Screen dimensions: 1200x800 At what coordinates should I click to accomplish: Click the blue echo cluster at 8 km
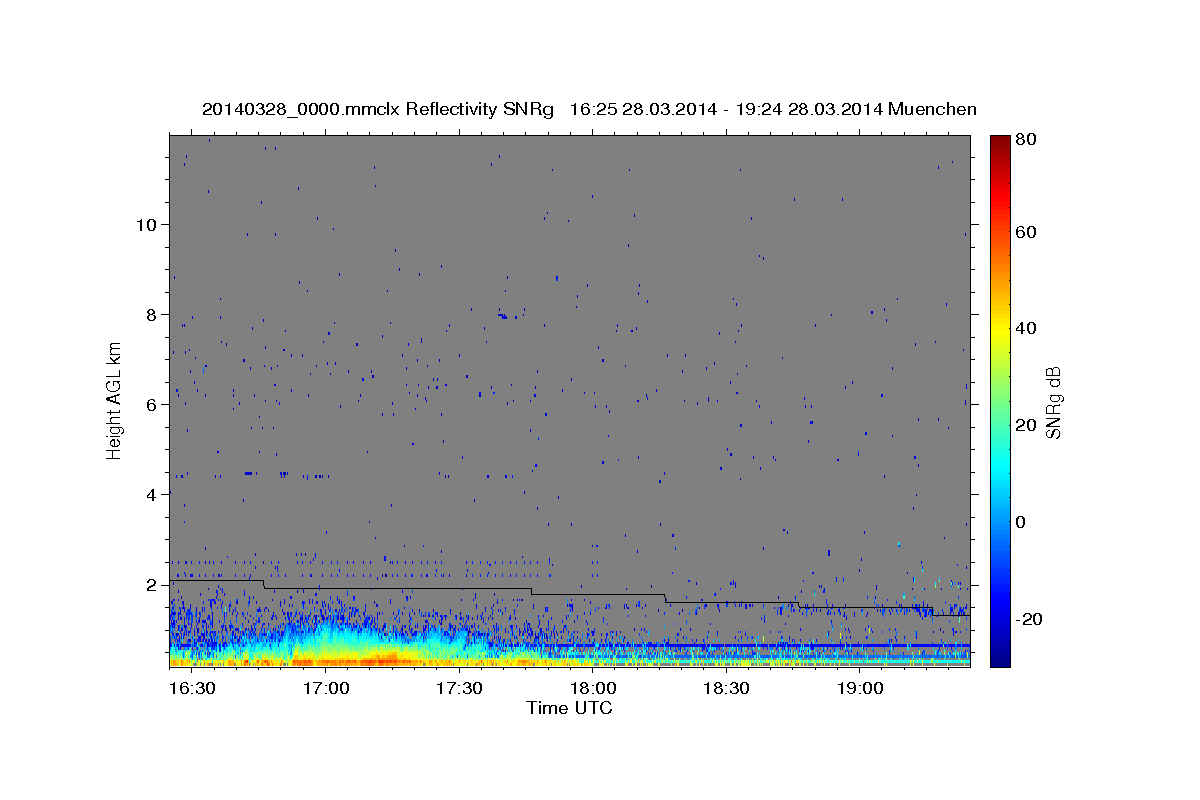tap(506, 316)
